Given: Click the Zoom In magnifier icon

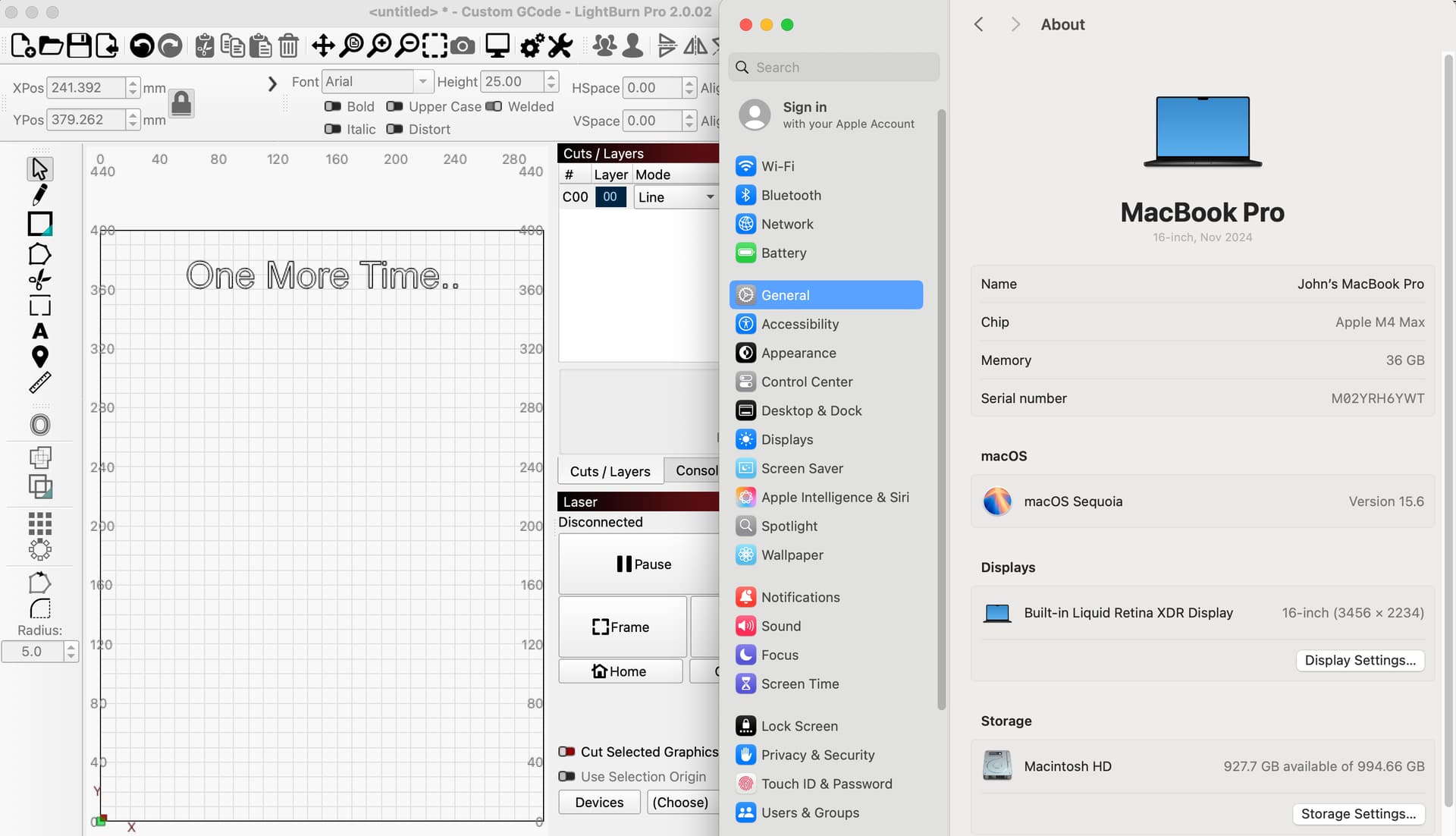Looking at the screenshot, I should click(379, 46).
